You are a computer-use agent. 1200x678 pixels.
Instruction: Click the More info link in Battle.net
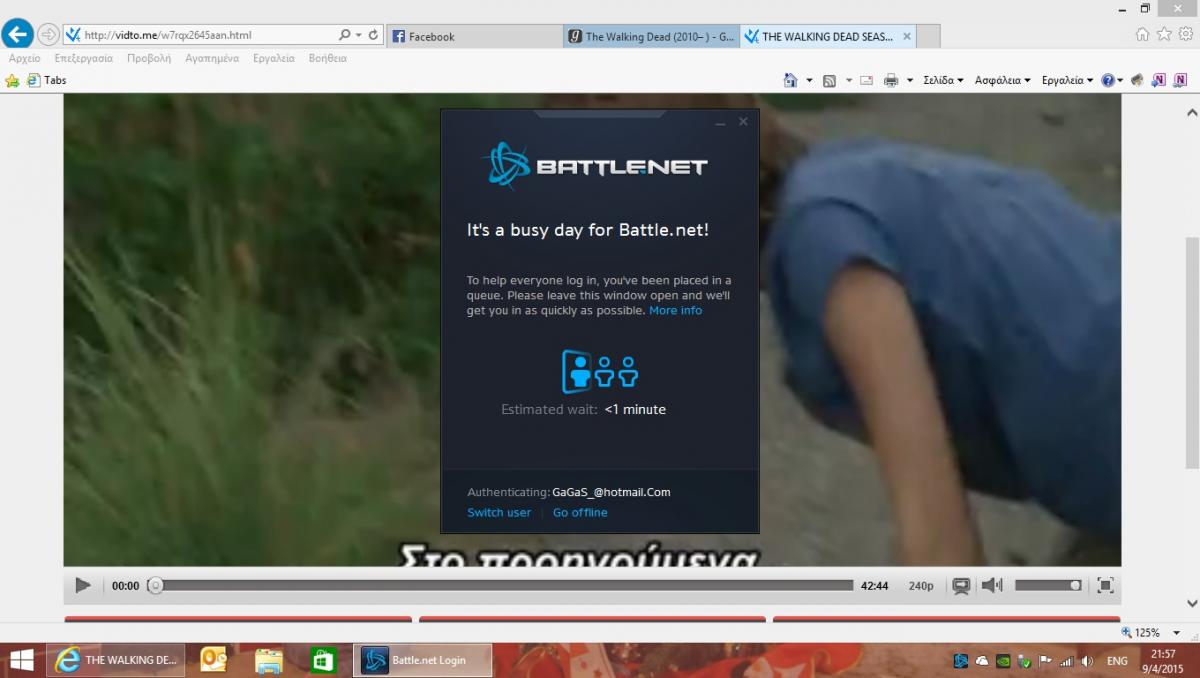pyautogui.click(x=676, y=311)
